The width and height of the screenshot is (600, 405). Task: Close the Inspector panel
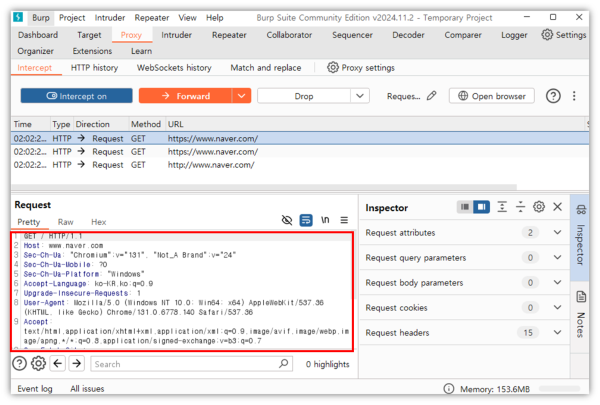pyautogui.click(x=558, y=207)
